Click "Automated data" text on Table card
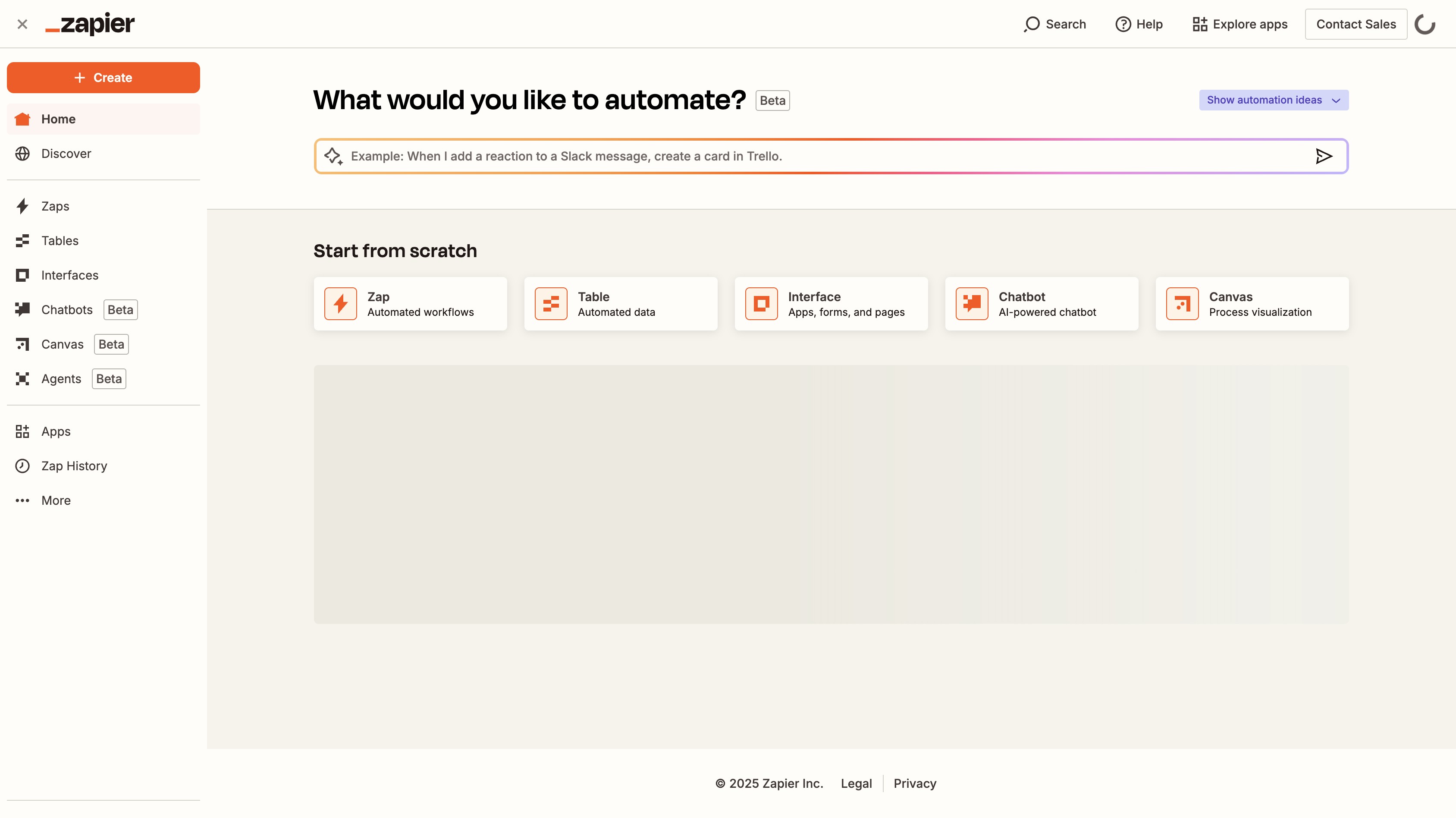Screen dimensions: 1456x818 [x=616, y=311]
